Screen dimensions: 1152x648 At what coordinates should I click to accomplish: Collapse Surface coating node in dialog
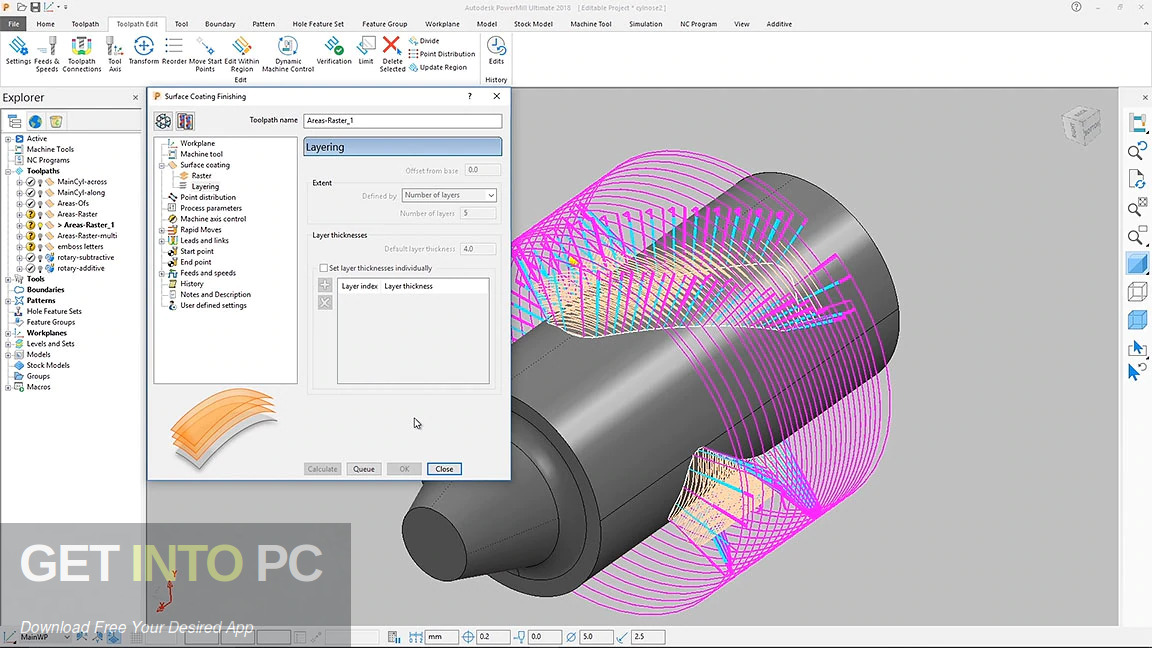(162, 165)
